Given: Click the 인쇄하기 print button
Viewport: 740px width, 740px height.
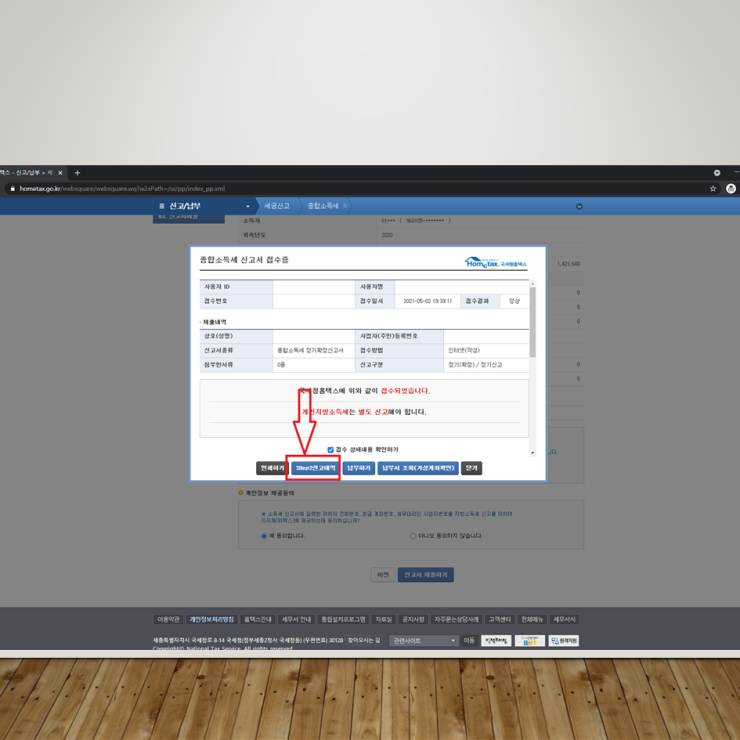Looking at the screenshot, I should click(x=272, y=468).
